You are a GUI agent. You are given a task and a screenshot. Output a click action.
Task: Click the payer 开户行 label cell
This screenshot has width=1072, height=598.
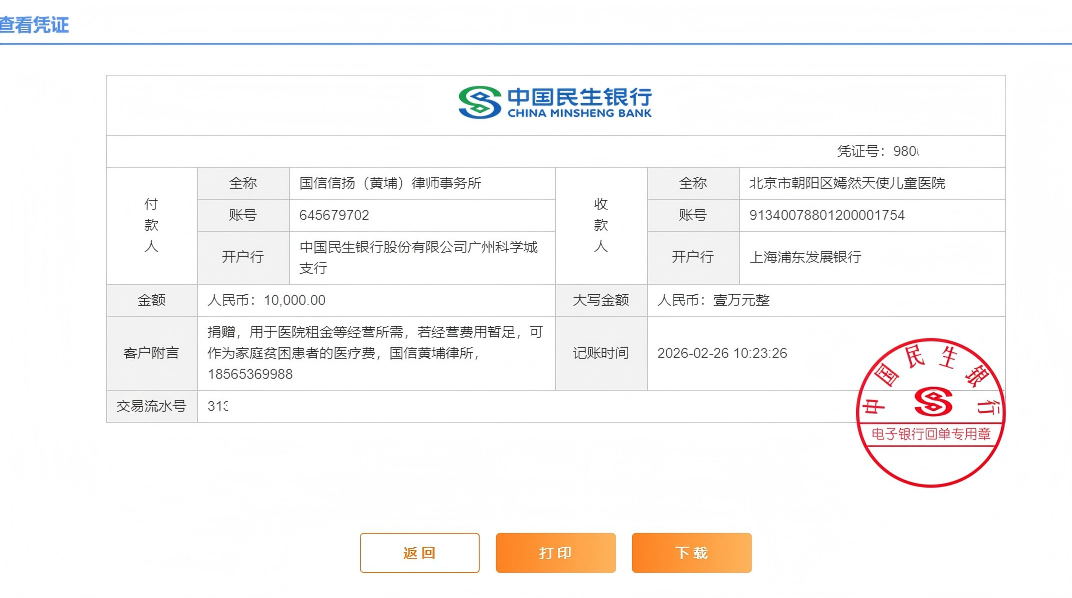[243, 258]
